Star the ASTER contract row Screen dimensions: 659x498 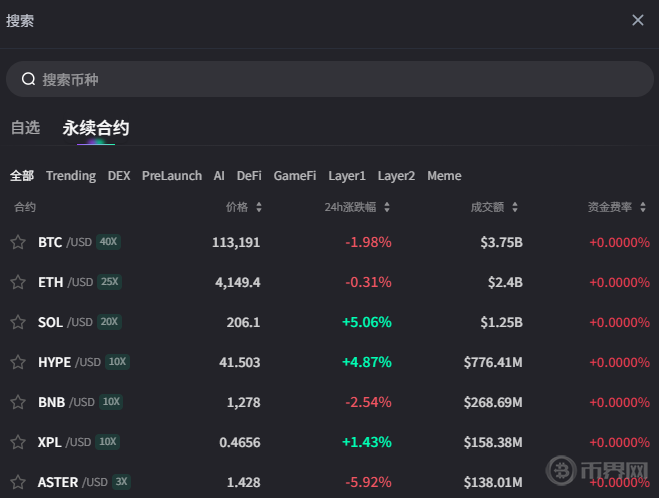pyautogui.click(x=18, y=482)
